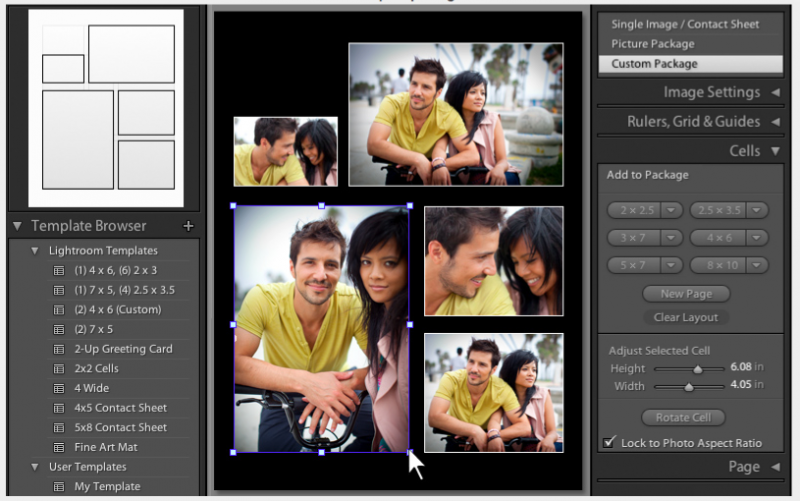The height and width of the screenshot is (501, 800).
Task: Switch to Single Image / Contact Sheet layout
Action: (x=685, y=24)
